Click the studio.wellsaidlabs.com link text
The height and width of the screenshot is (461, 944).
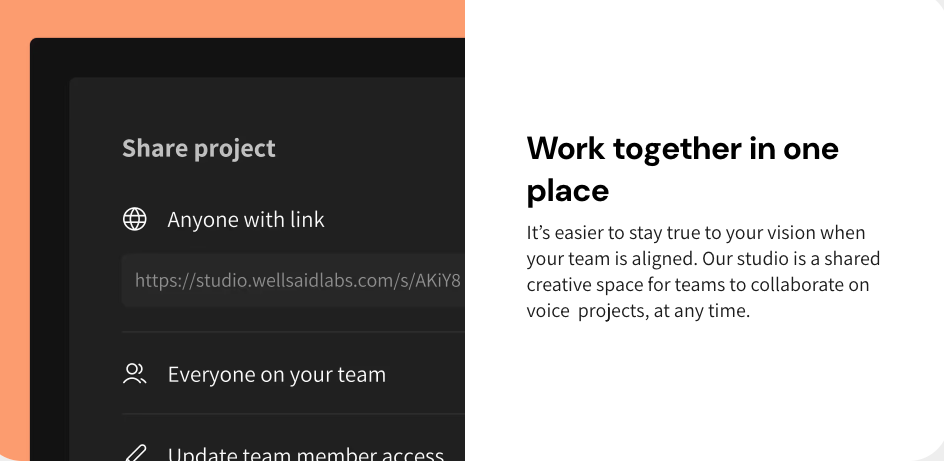298,281
